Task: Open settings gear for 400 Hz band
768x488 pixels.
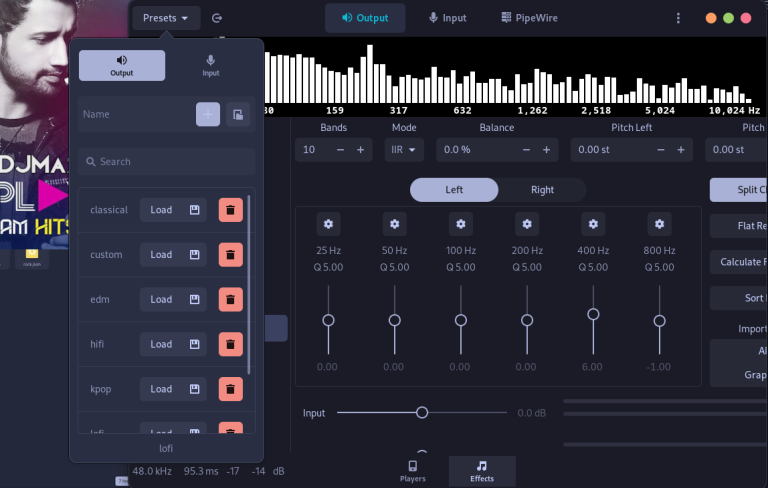Action: point(593,223)
